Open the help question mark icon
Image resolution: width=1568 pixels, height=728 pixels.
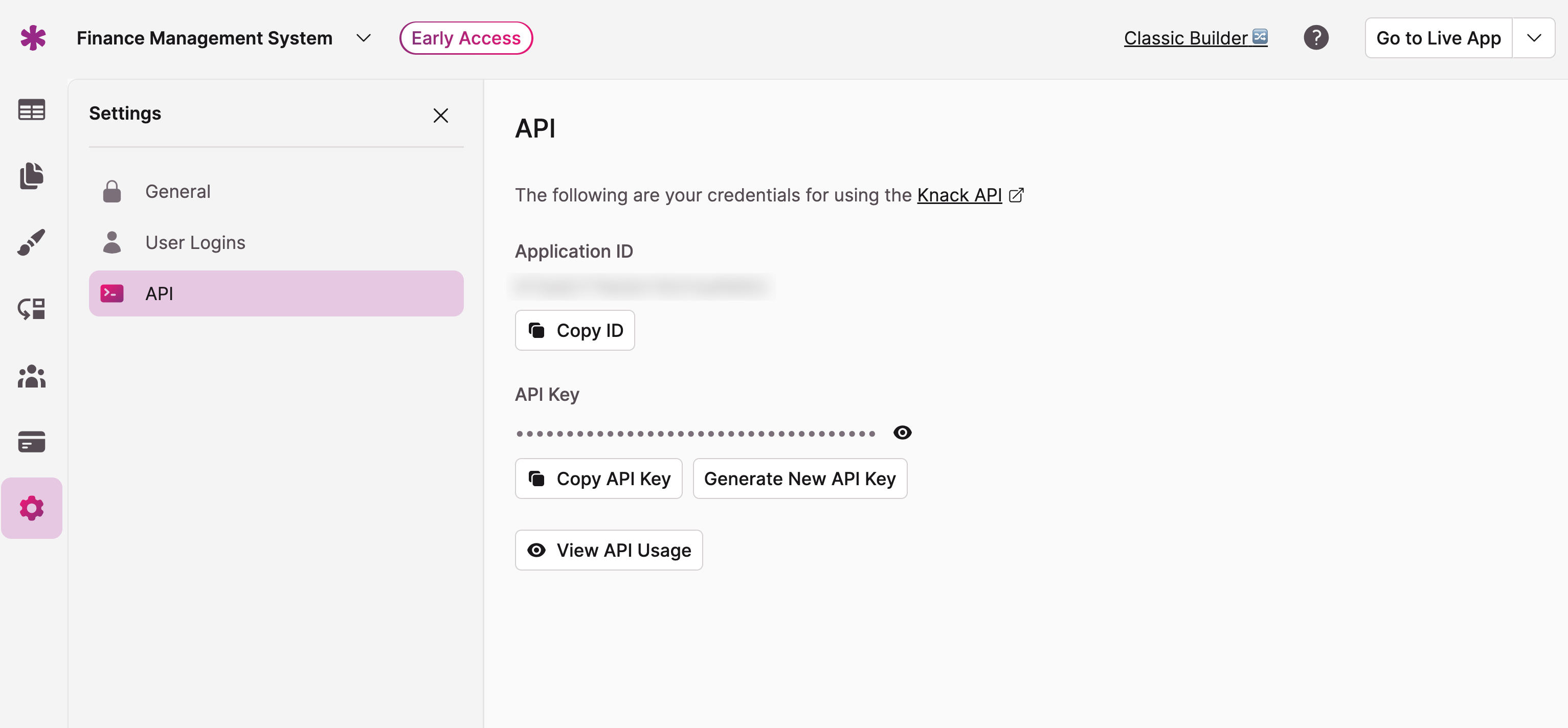[1315, 38]
